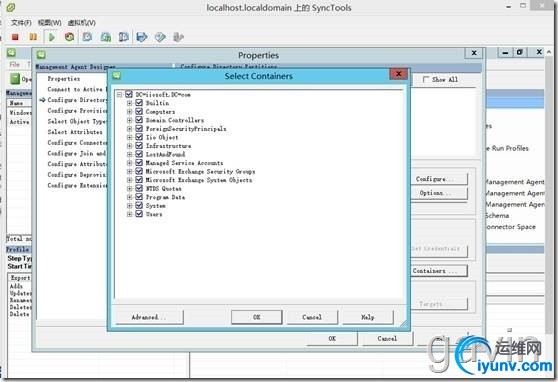
Task: Click the orange pause VM toolbar icon
Action: pyautogui.click(x=33, y=37)
